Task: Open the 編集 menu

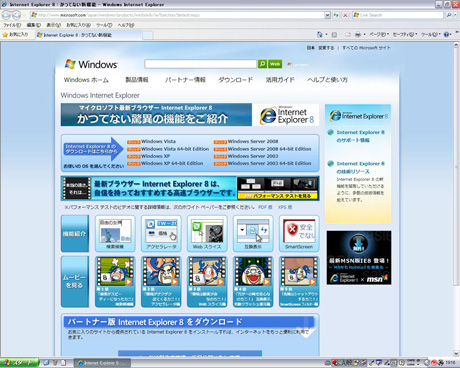Action: click(x=34, y=25)
